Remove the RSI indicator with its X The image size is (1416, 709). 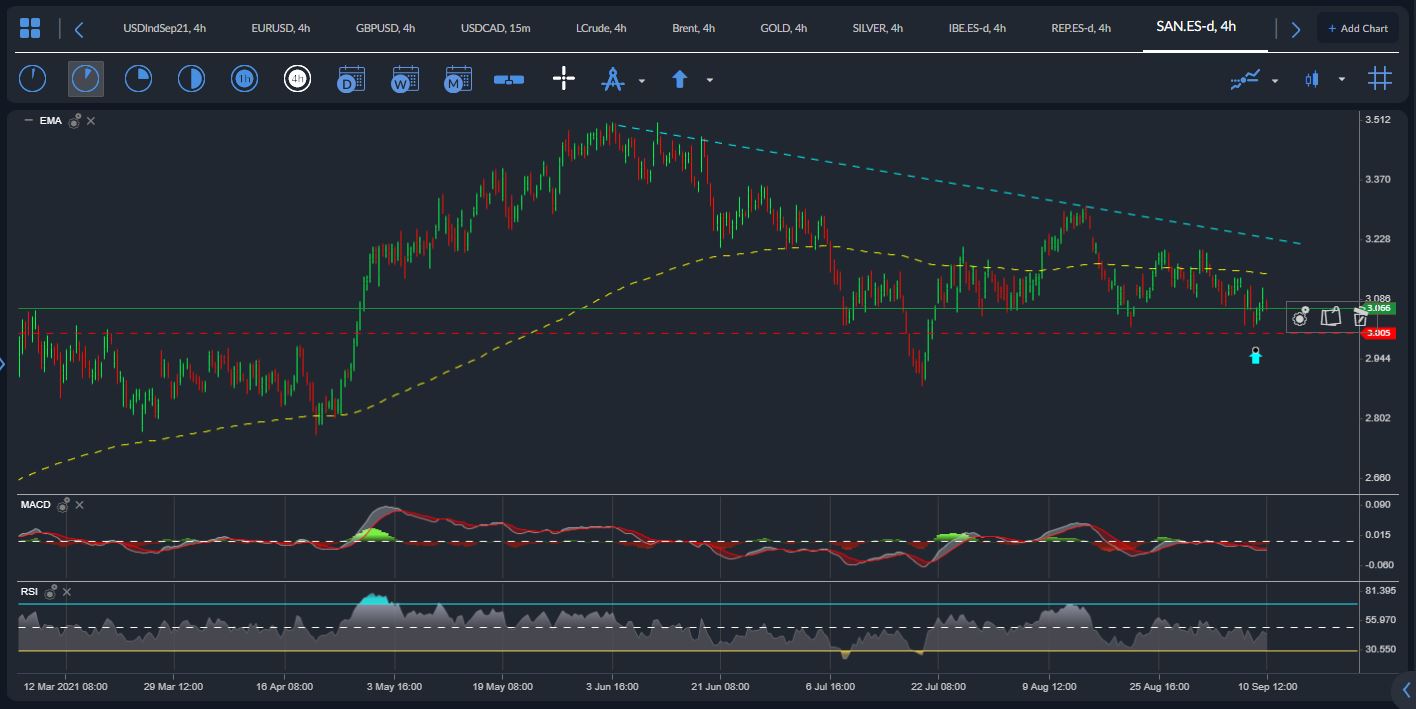click(67, 592)
